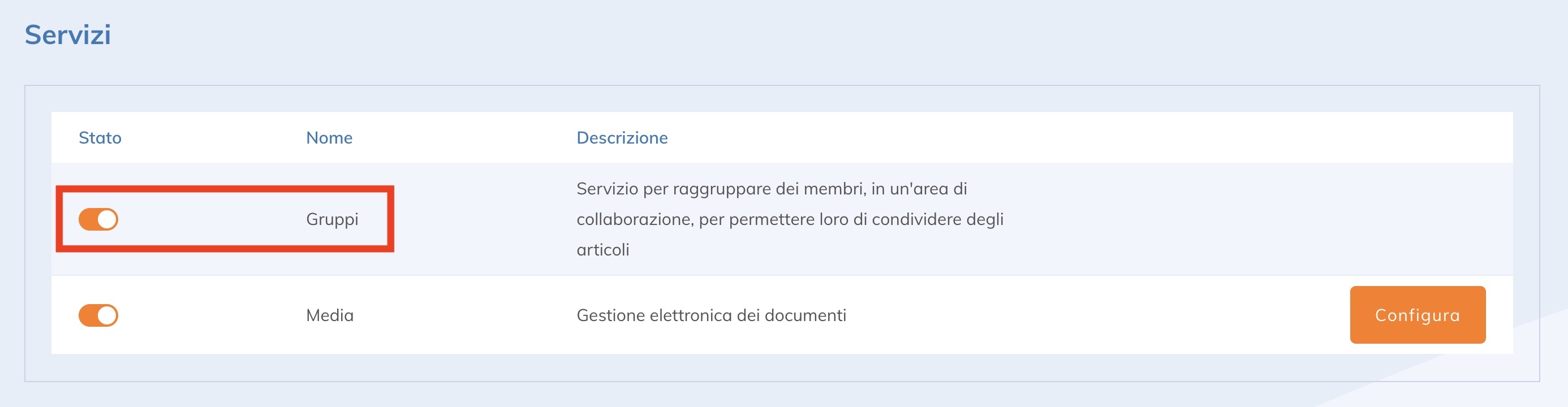Click "Gestione elettronica dei documenti" description
Screen dimensions: 1568x407
point(711,315)
